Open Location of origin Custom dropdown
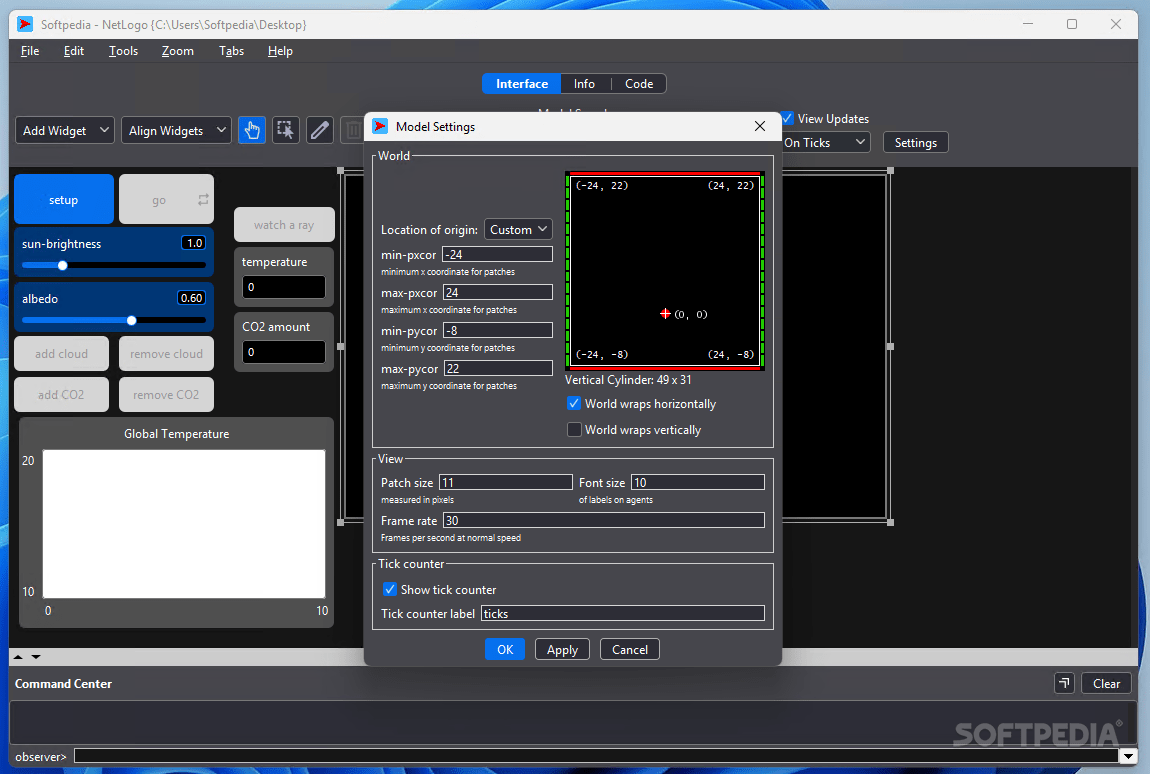Image resolution: width=1150 pixels, height=774 pixels. point(518,230)
